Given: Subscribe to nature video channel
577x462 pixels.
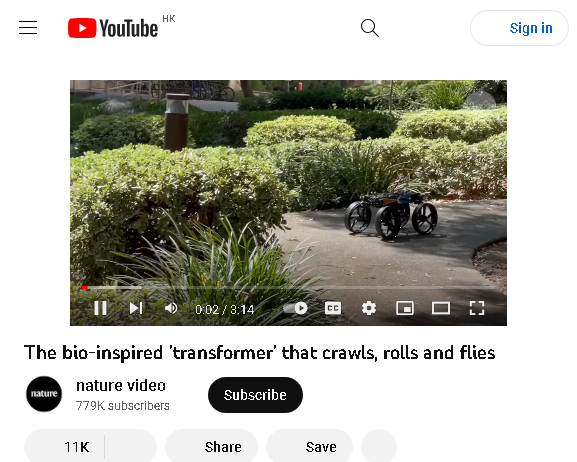Looking at the screenshot, I should pyautogui.click(x=255, y=395).
